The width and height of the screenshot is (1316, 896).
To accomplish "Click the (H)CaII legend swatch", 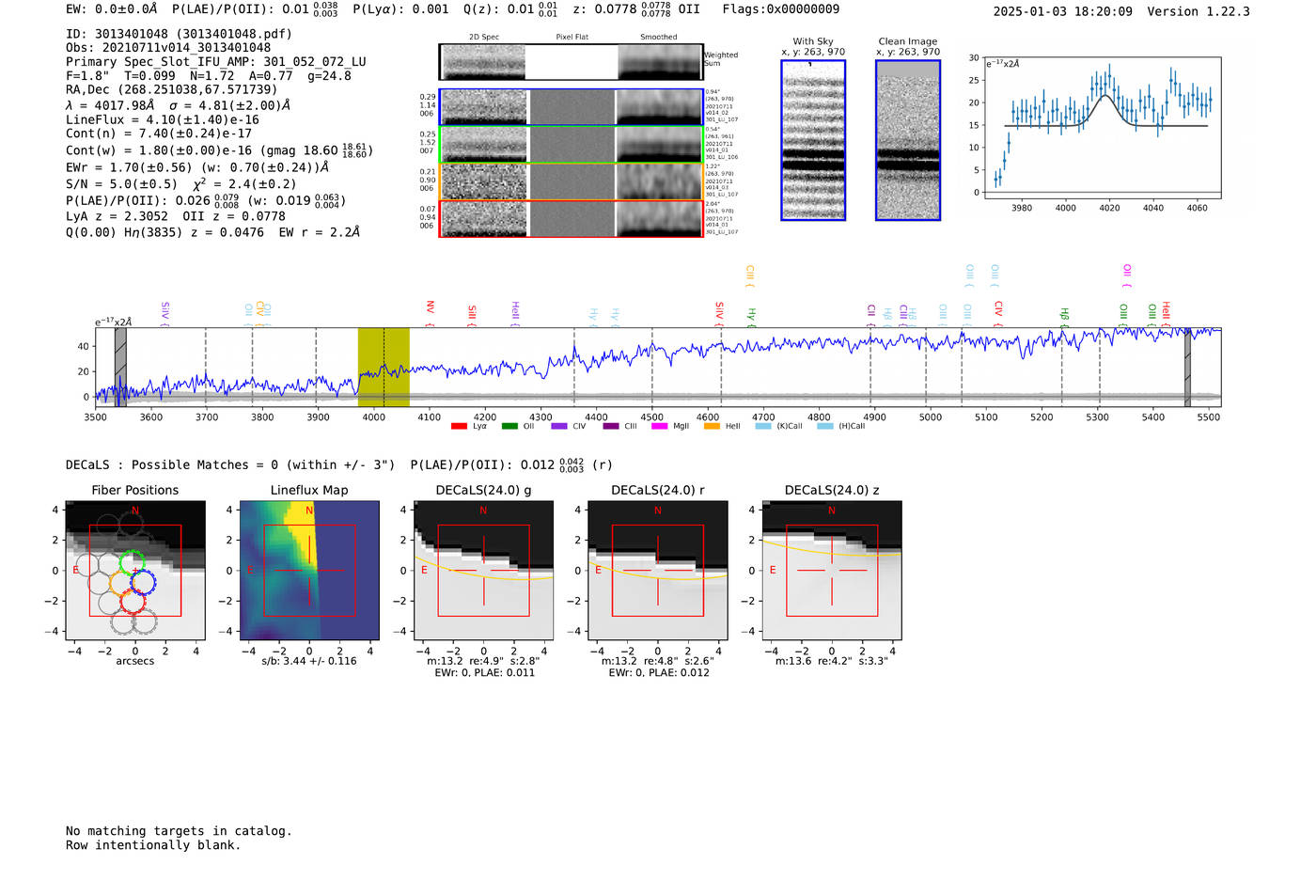I will coord(825,427).
